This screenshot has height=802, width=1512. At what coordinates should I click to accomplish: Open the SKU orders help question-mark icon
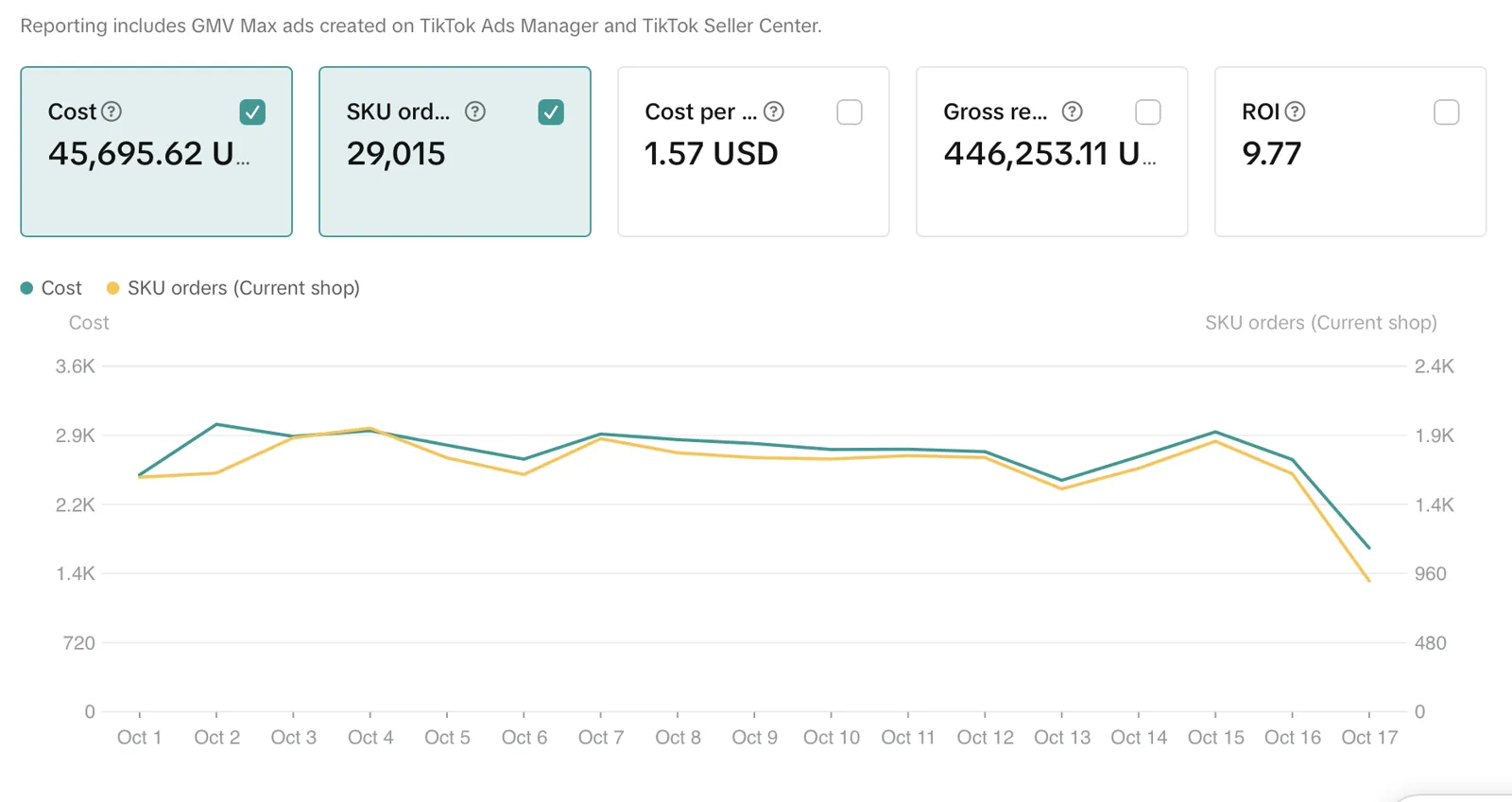click(x=475, y=111)
